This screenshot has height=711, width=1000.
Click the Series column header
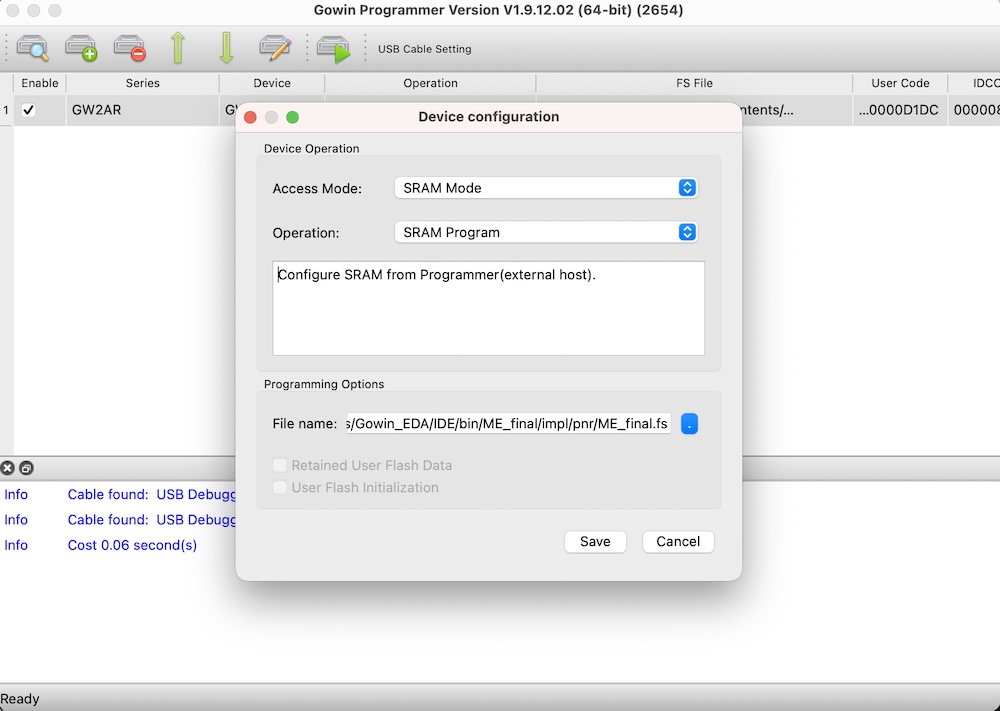point(142,84)
